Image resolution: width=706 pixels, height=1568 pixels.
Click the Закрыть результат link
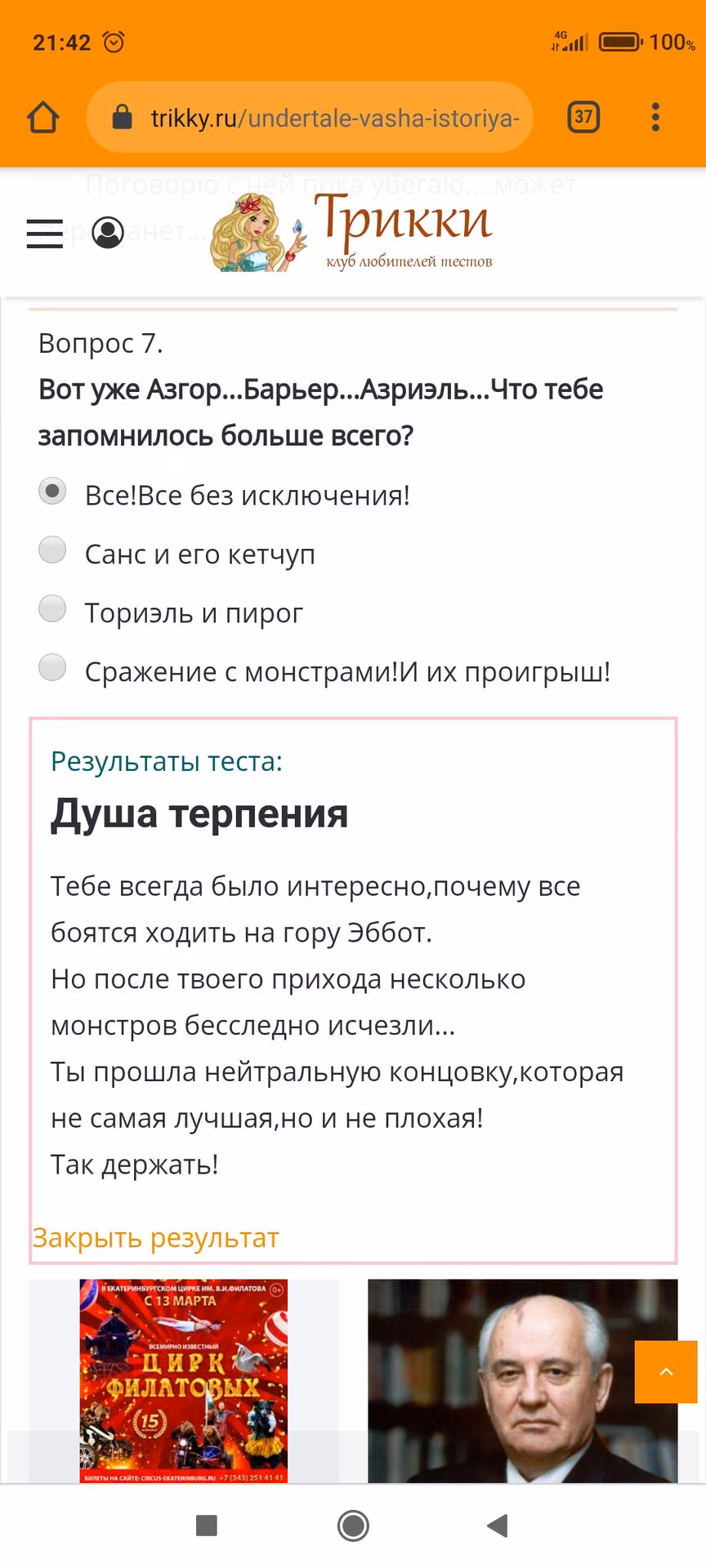tap(155, 1237)
